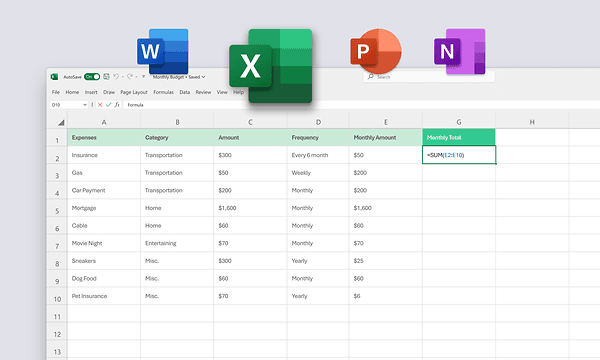Click the Mortgage cell

[x=104, y=208]
